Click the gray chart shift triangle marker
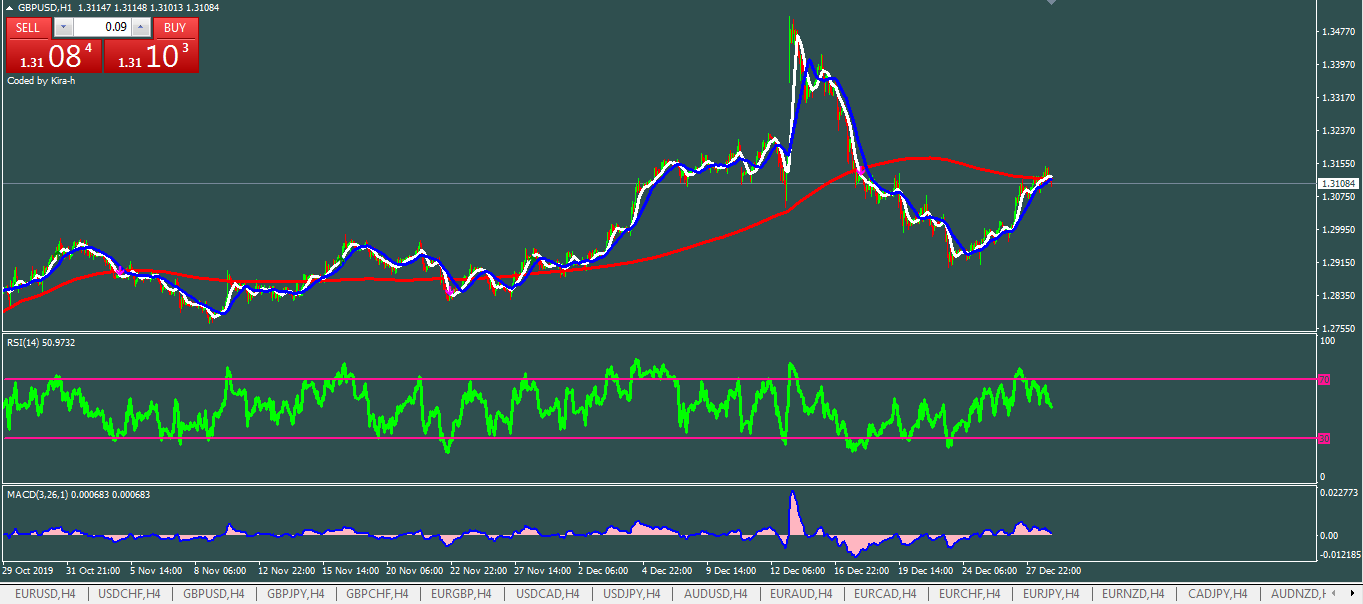 (1051, 3)
